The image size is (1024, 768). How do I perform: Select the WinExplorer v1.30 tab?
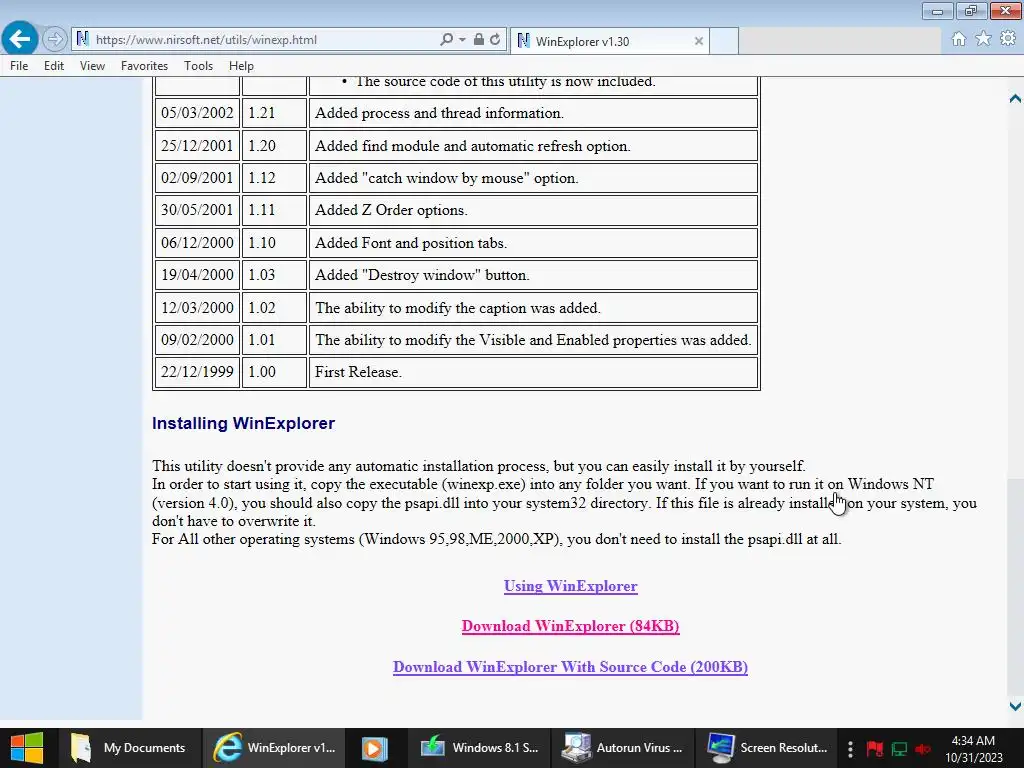pyautogui.click(x=609, y=41)
